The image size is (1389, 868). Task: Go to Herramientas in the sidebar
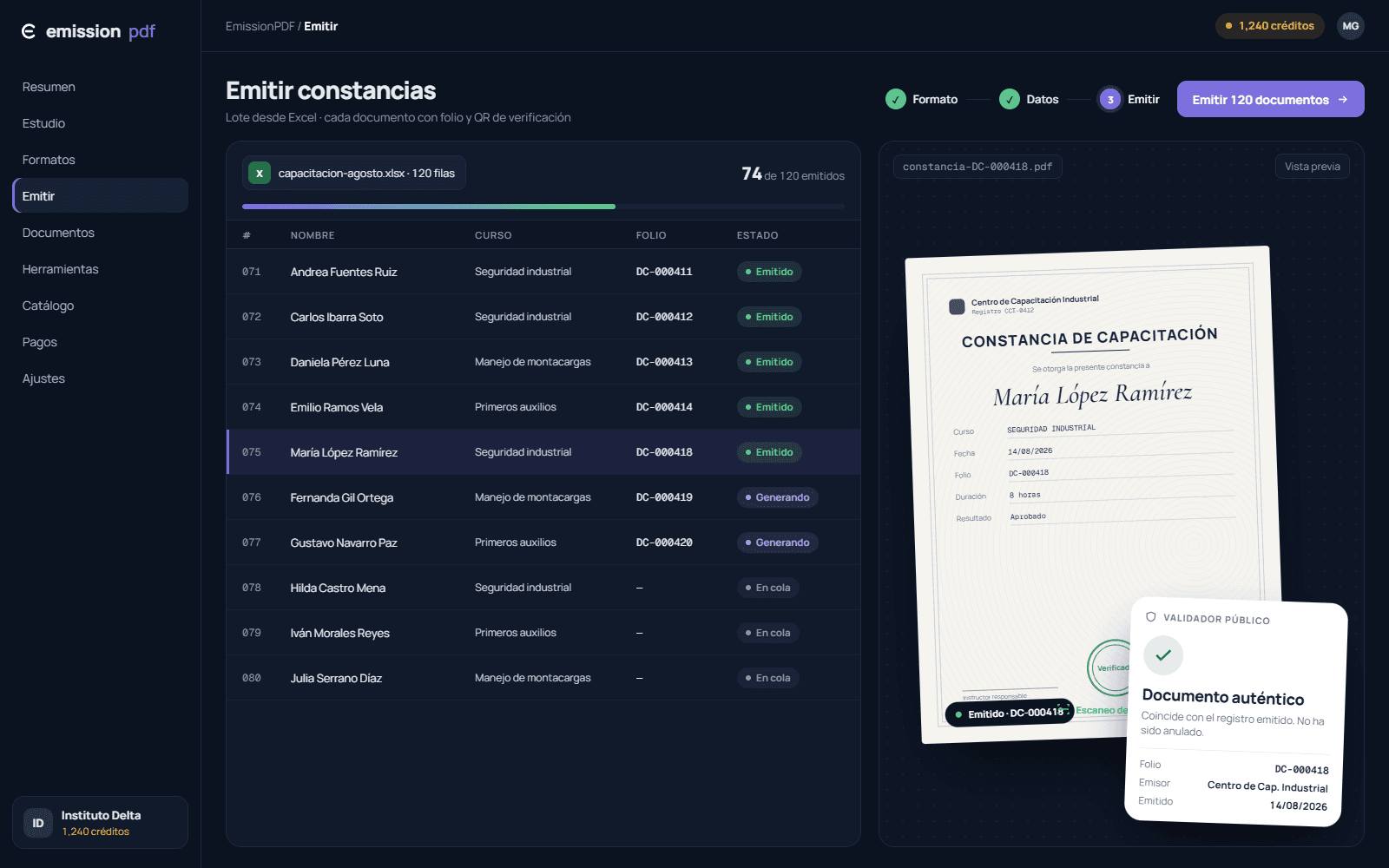(61, 269)
